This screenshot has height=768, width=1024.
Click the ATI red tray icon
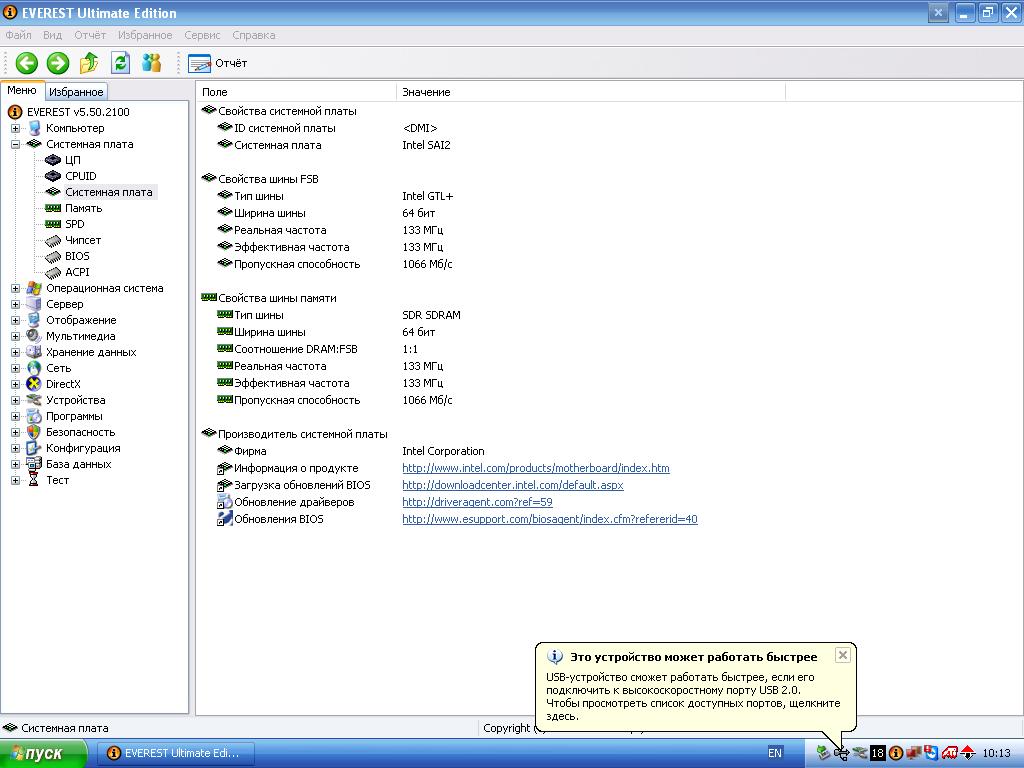coord(949,754)
